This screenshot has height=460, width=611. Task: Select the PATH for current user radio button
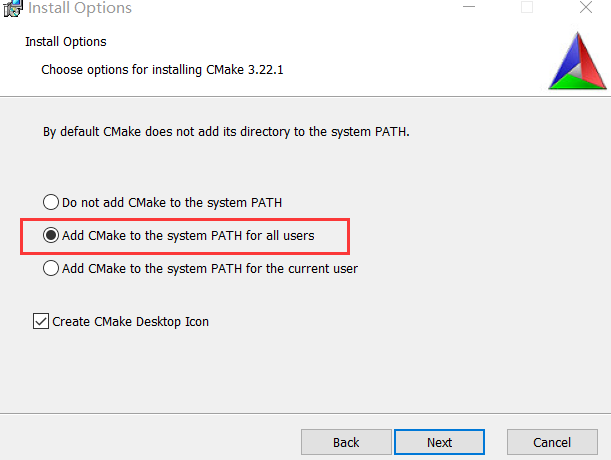click(51, 268)
